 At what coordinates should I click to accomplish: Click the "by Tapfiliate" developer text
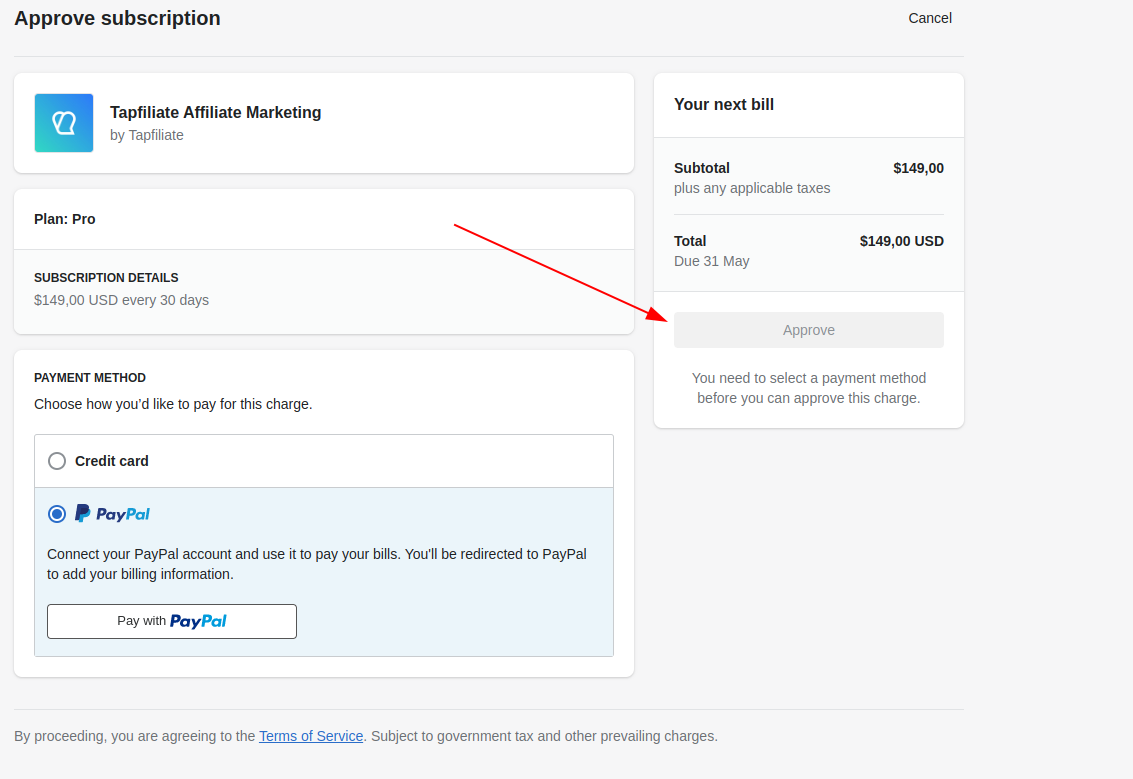point(147,135)
